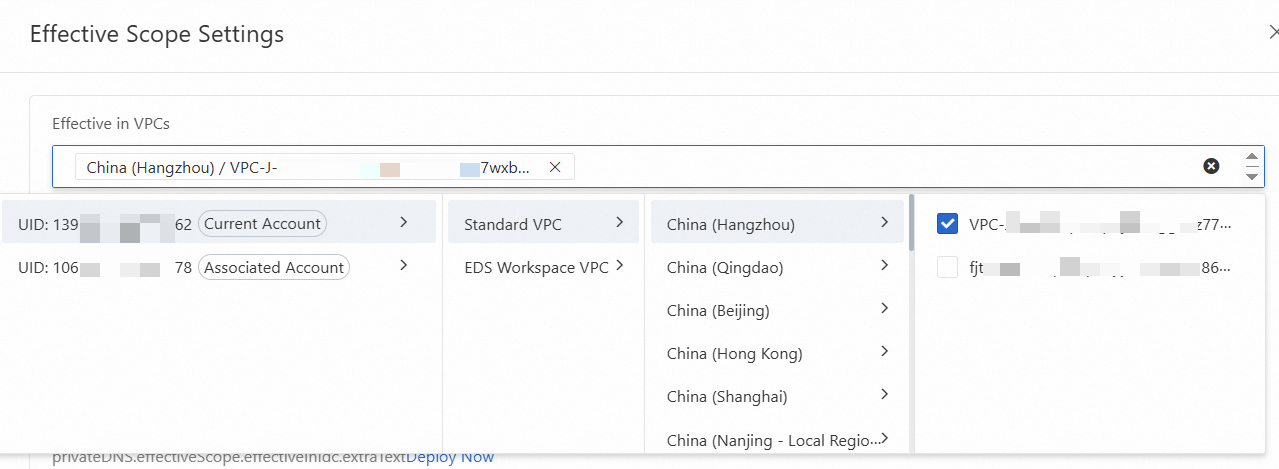1279x469 pixels.
Task: Expand the Current Account entry
Action: [x=403, y=222]
